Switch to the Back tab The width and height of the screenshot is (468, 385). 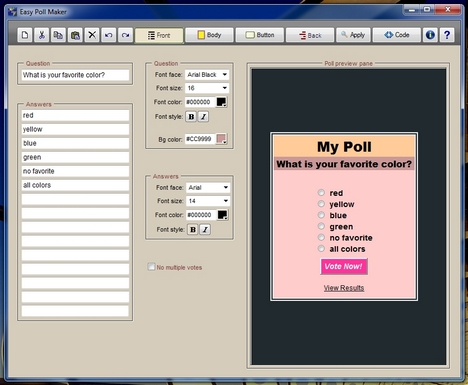pyautogui.click(x=310, y=35)
